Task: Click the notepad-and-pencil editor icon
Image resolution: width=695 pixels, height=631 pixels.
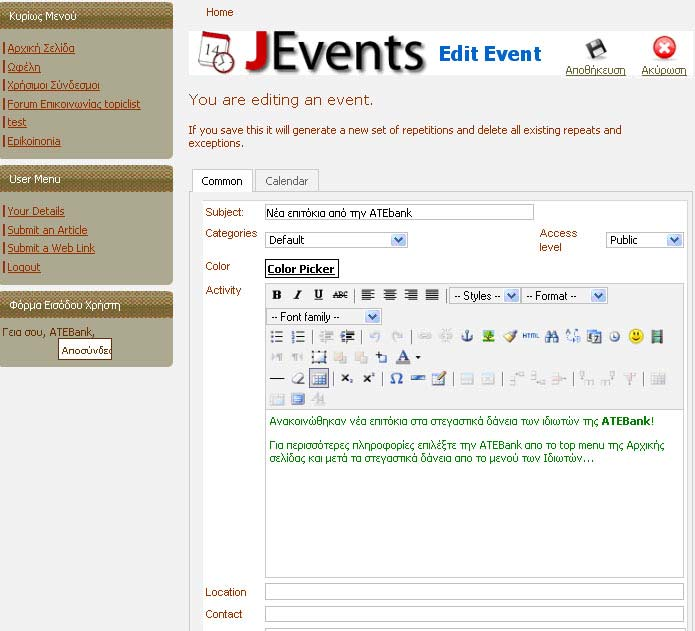Action: (x=438, y=378)
